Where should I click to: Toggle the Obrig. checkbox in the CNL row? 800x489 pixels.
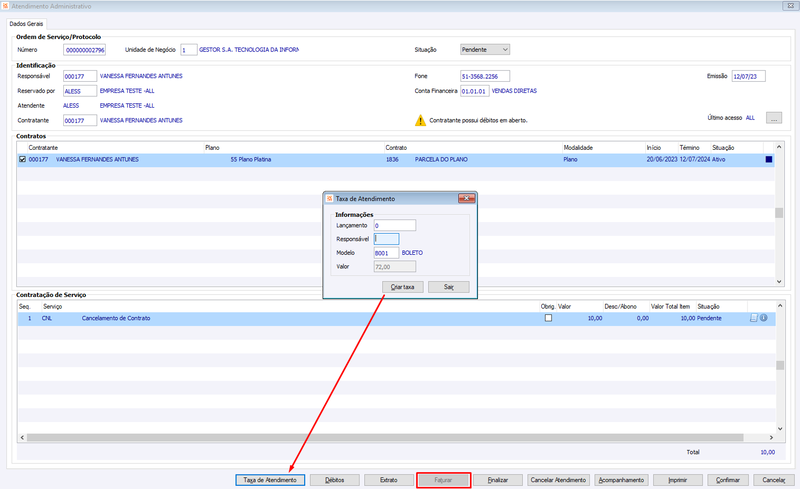[548, 318]
